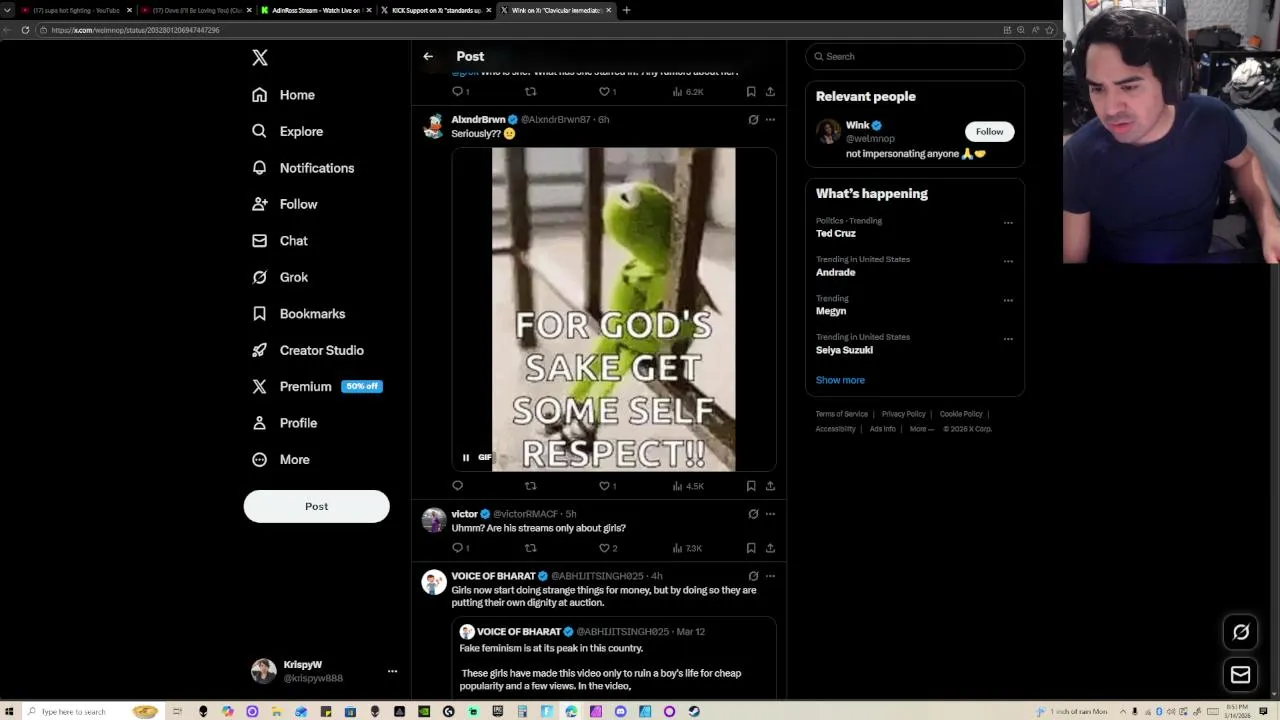Image resolution: width=1280 pixels, height=720 pixels.
Task: Open a new browser tab
Action: (x=626, y=10)
